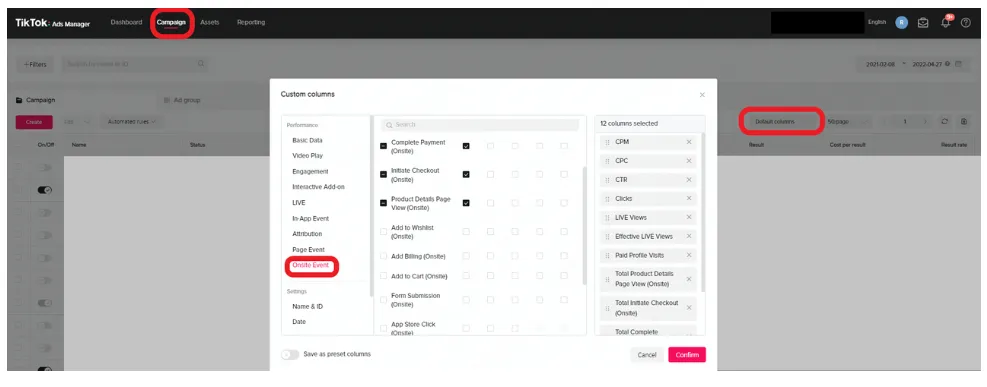Click the Cancel button
987x387 pixels.
[x=647, y=355]
